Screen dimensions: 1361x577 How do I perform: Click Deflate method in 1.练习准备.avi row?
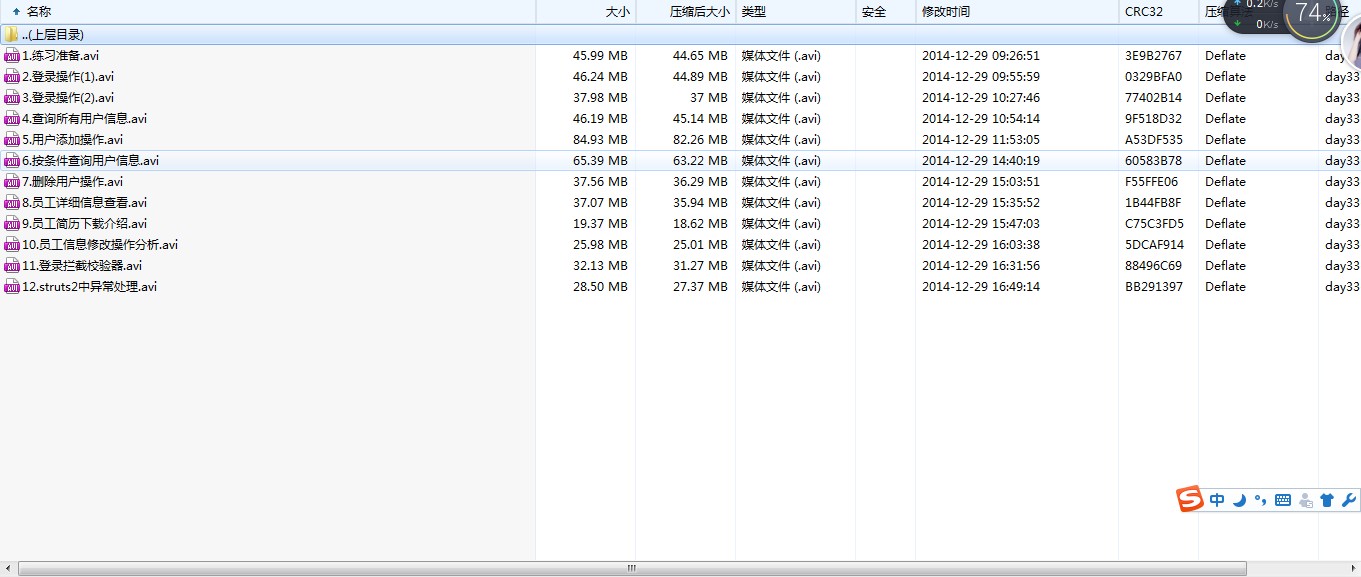[1225, 56]
